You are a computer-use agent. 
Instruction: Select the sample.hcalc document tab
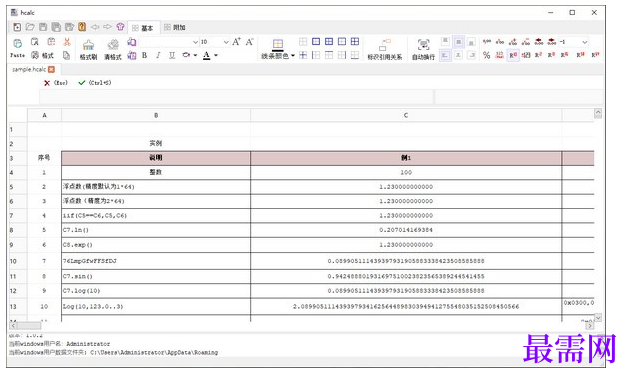pyautogui.click(x=29, y=69)
